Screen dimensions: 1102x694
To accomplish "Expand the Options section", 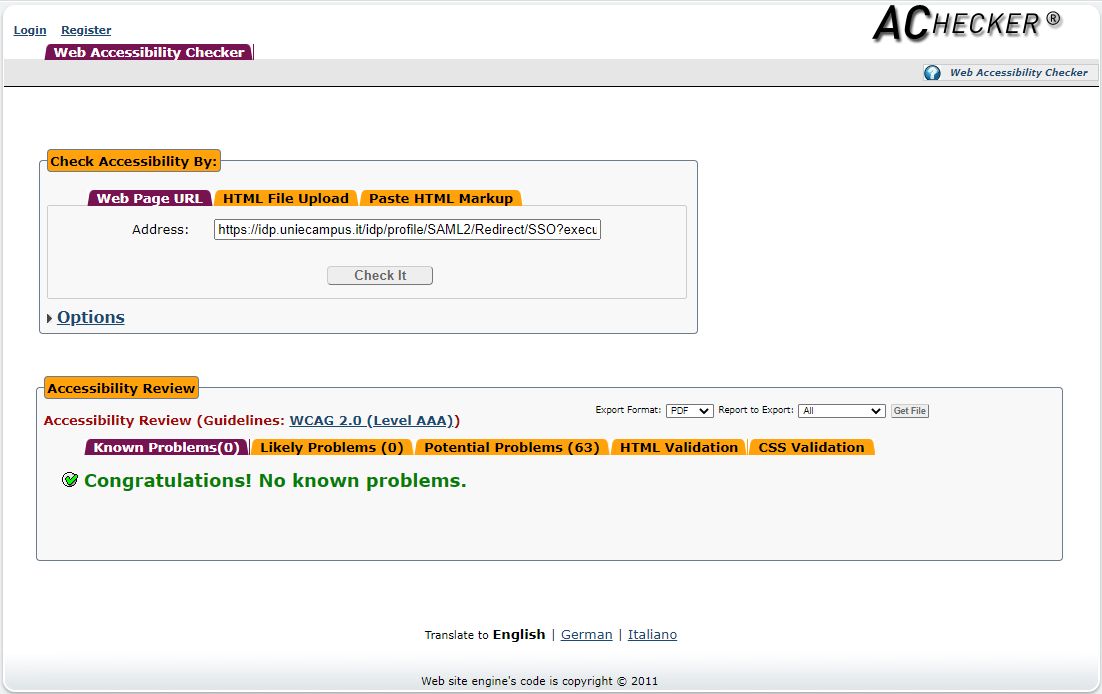I will point(90,318).
